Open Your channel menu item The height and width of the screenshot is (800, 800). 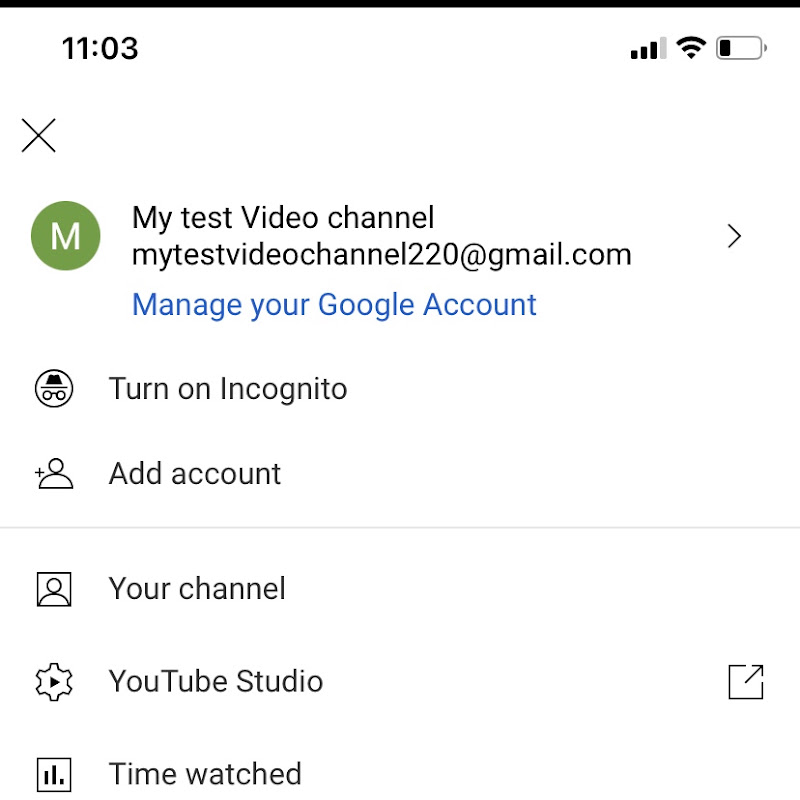pos(197,589)
